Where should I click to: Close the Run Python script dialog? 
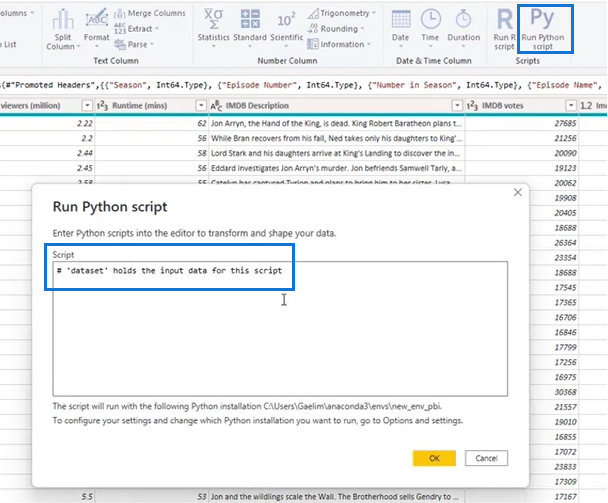click(518, 192)
